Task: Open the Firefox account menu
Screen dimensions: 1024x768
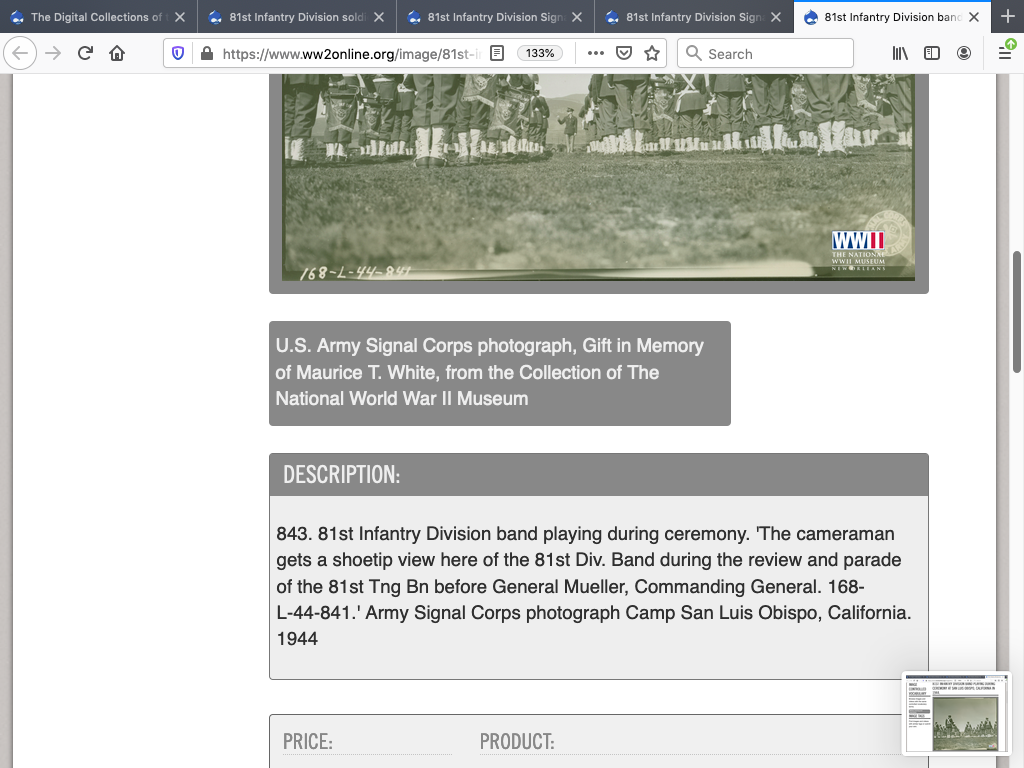Action: click(964, 53)
